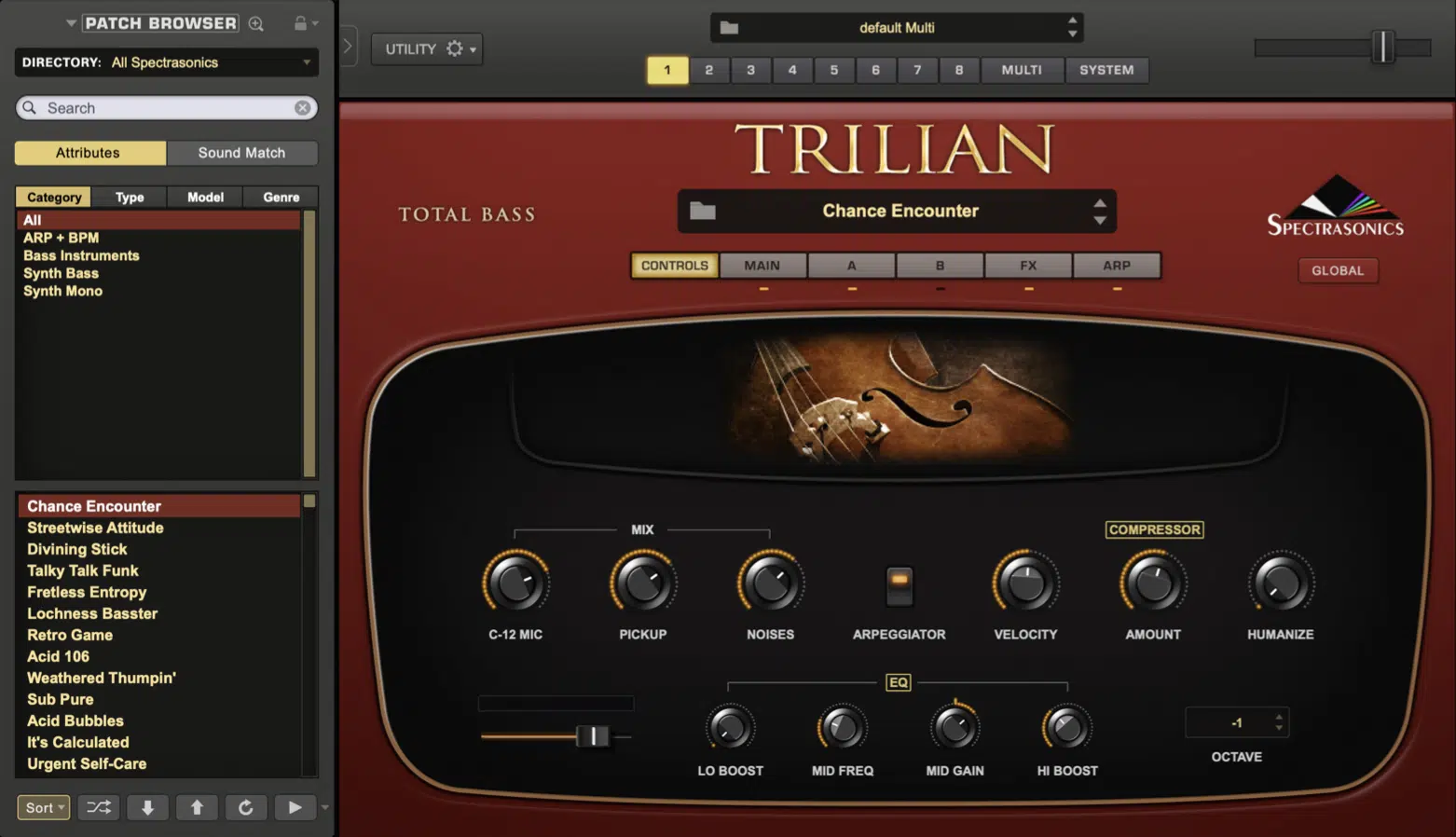Select the Genre attribute column
The width and height of the screenshot is (1456, 837).
(x=281, y=197)
